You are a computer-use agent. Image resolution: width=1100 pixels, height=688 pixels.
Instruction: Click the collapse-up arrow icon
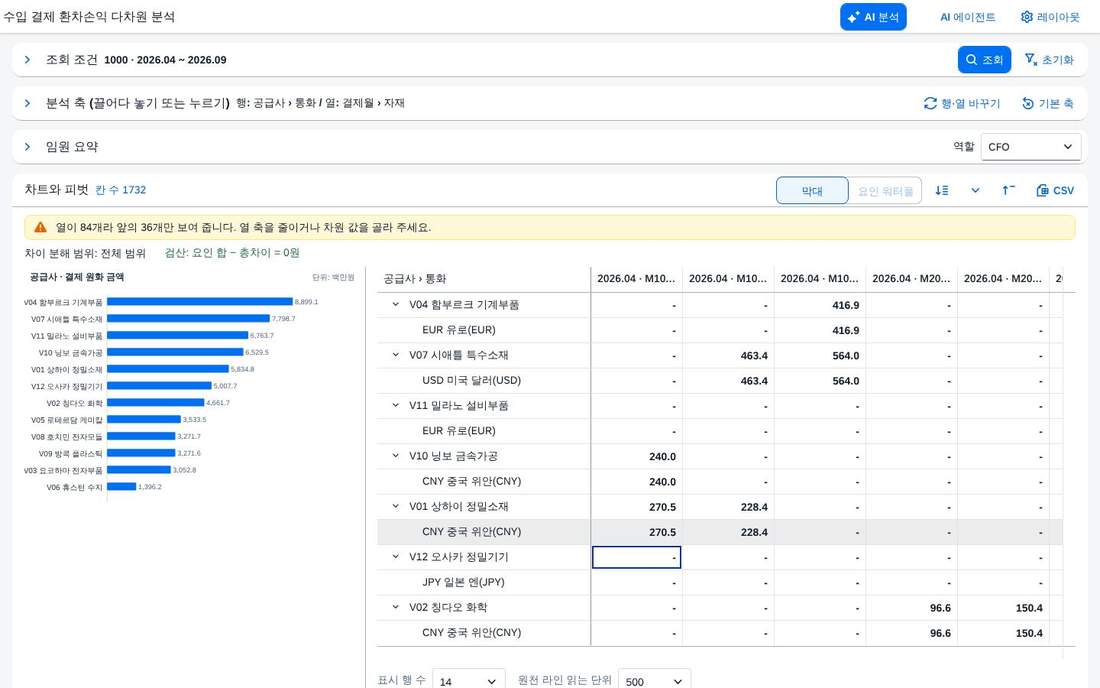click(x=1008, y=190)
